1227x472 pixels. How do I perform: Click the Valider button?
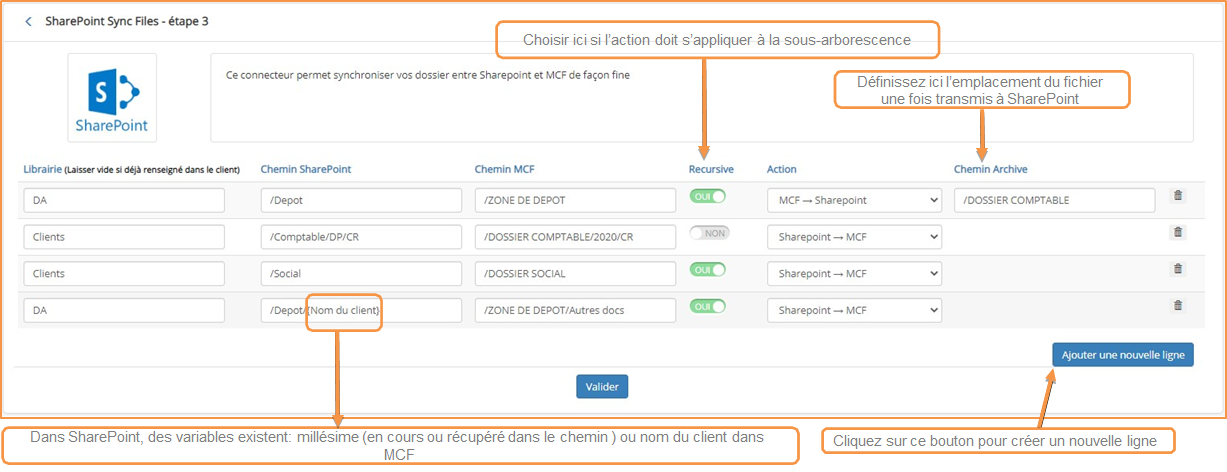(x=602, y=386)
